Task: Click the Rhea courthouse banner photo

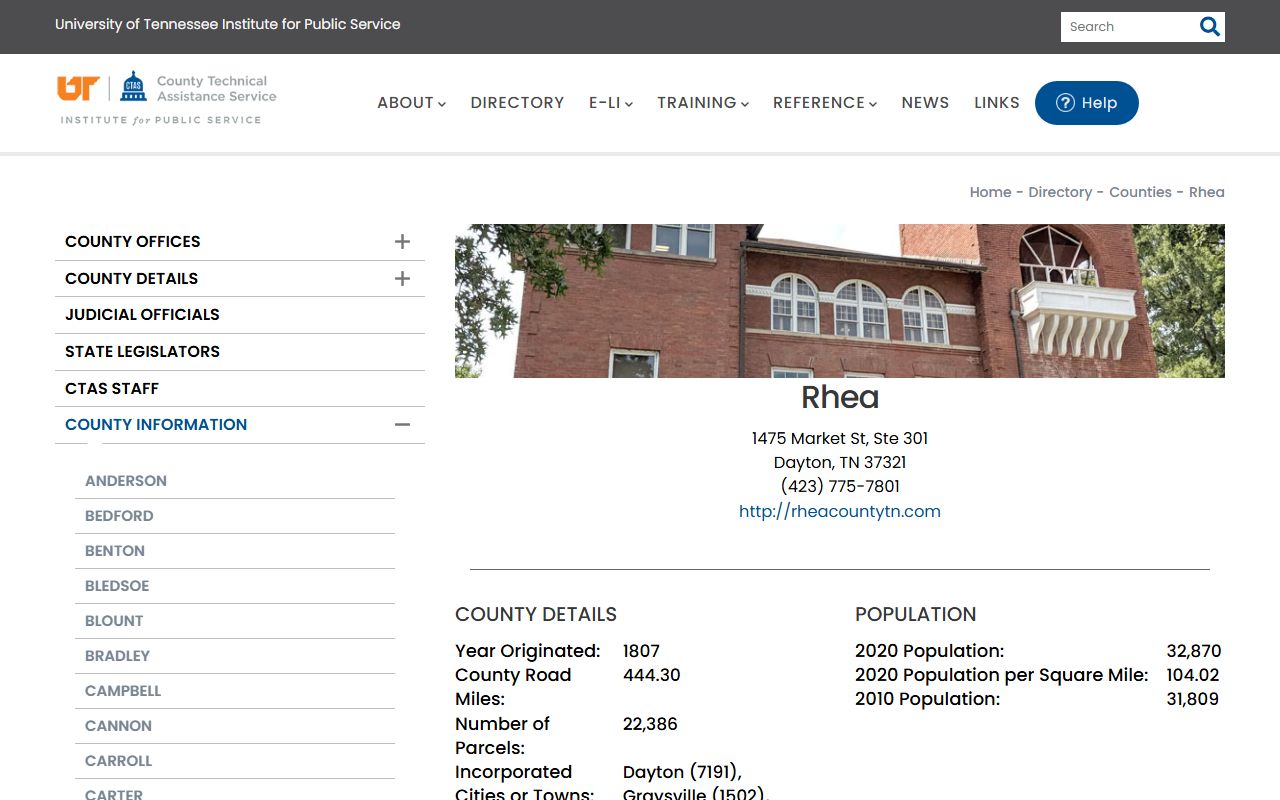Action: pyautogui.click(x=840, y=301)
